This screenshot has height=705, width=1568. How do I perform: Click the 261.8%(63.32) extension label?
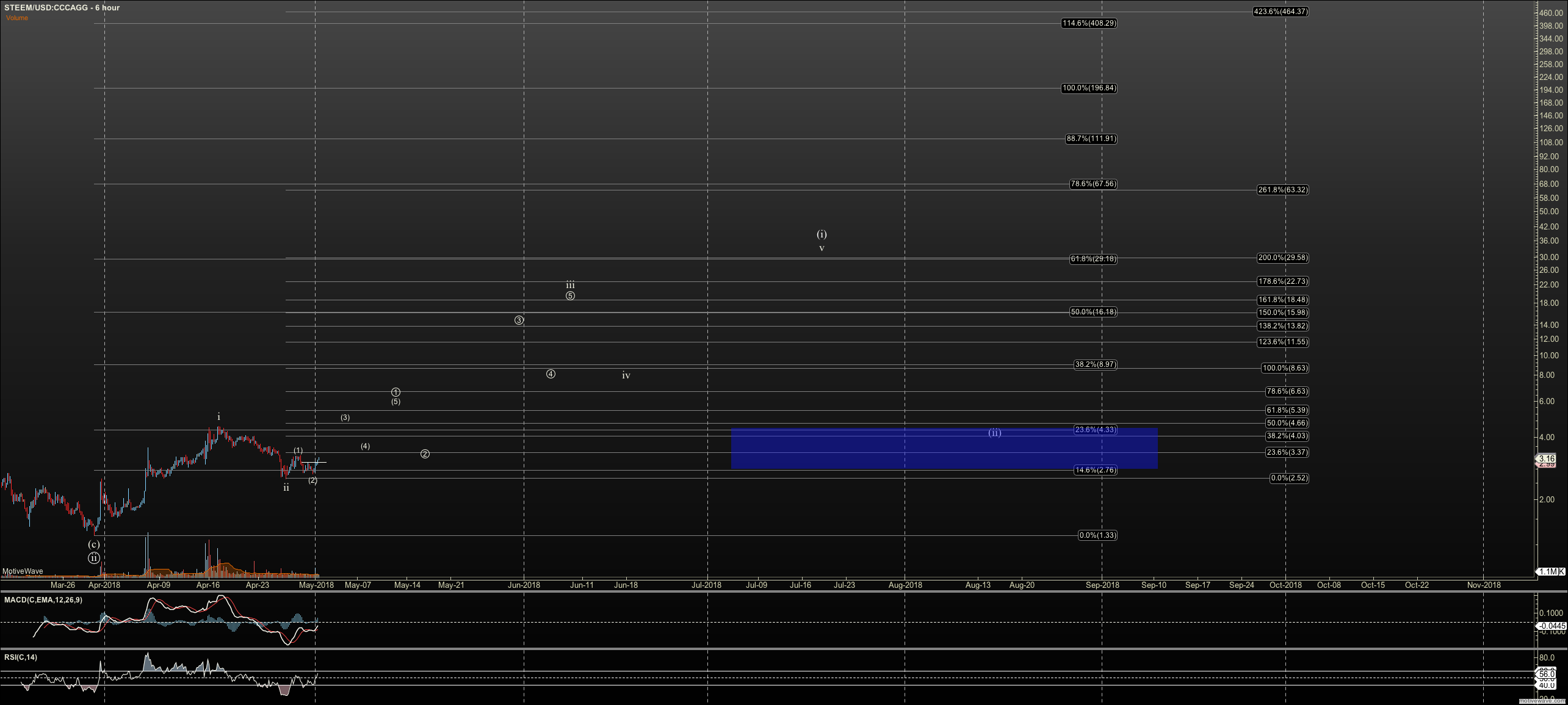click(x=1282, y=190)
